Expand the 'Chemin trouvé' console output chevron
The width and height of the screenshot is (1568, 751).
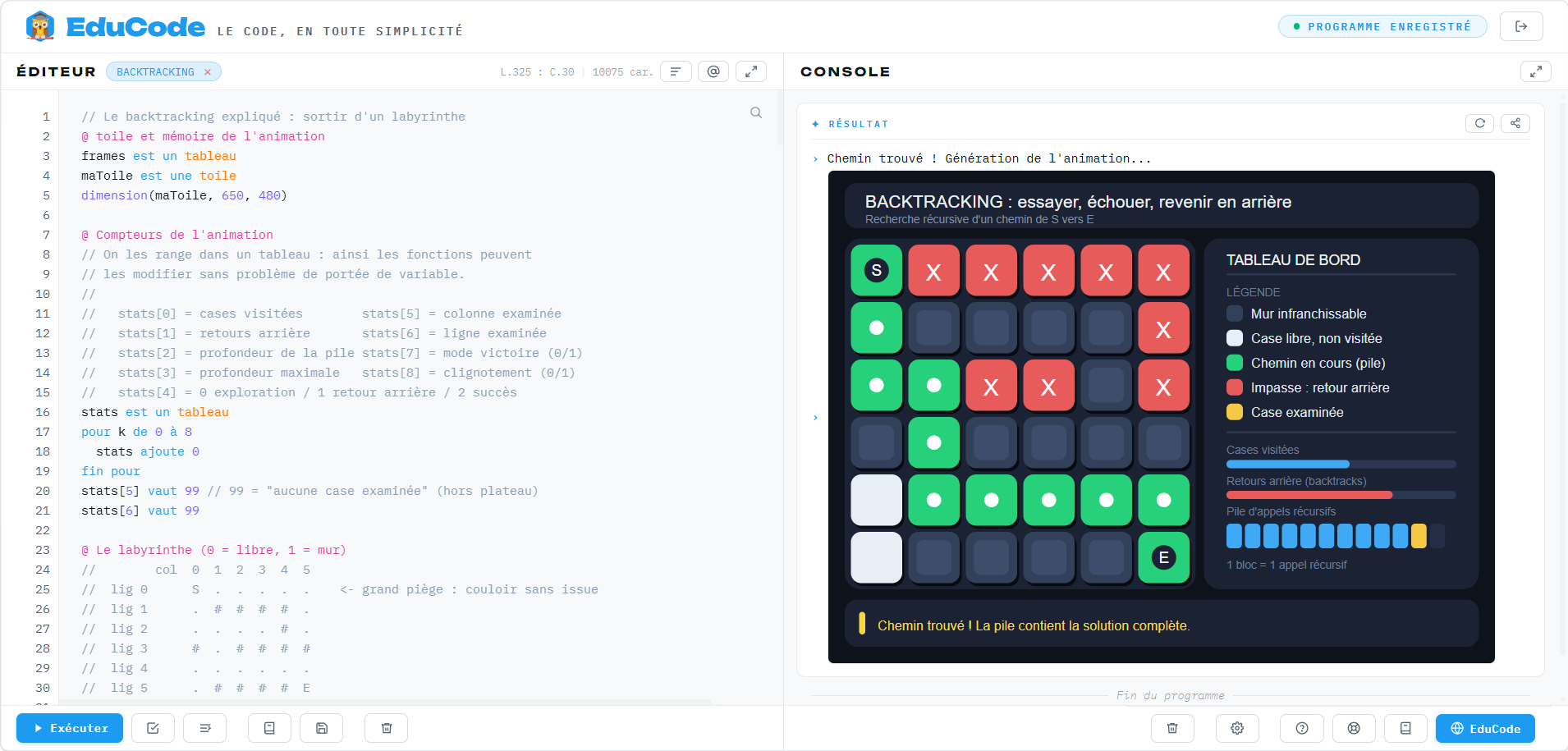pos(815,159)
